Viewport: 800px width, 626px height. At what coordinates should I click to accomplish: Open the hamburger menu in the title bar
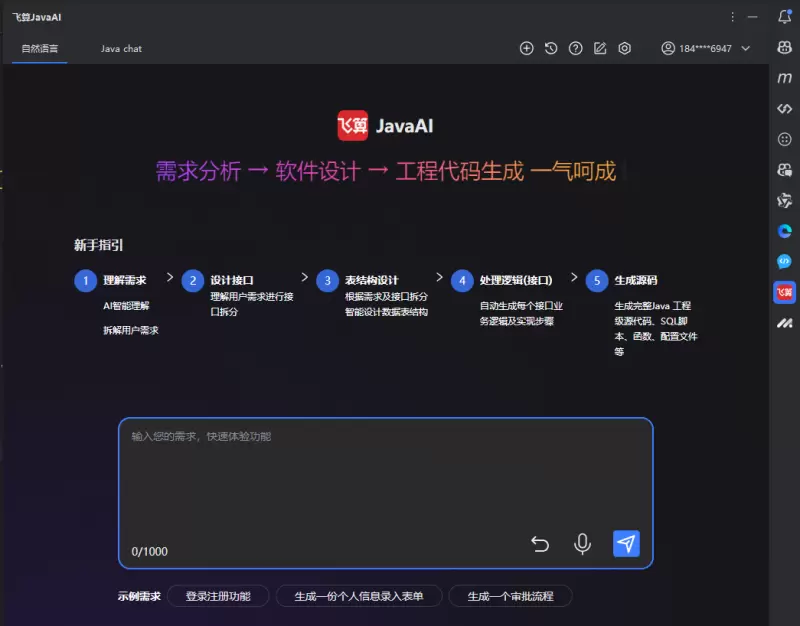[734, 16]
